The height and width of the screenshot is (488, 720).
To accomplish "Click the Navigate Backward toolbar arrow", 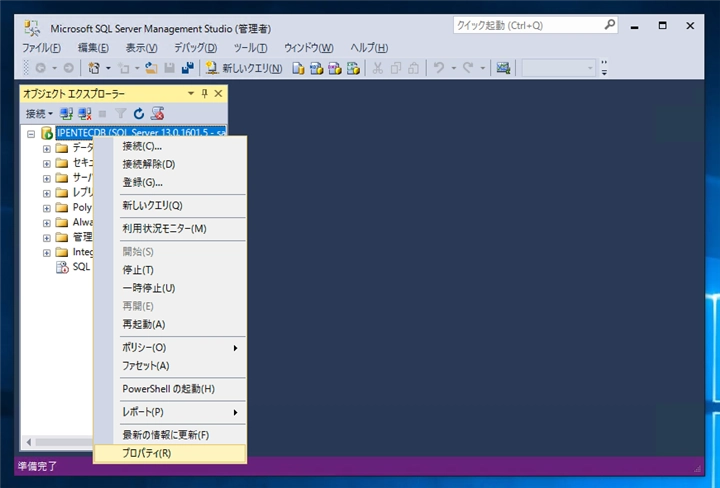I will [40, 68].
